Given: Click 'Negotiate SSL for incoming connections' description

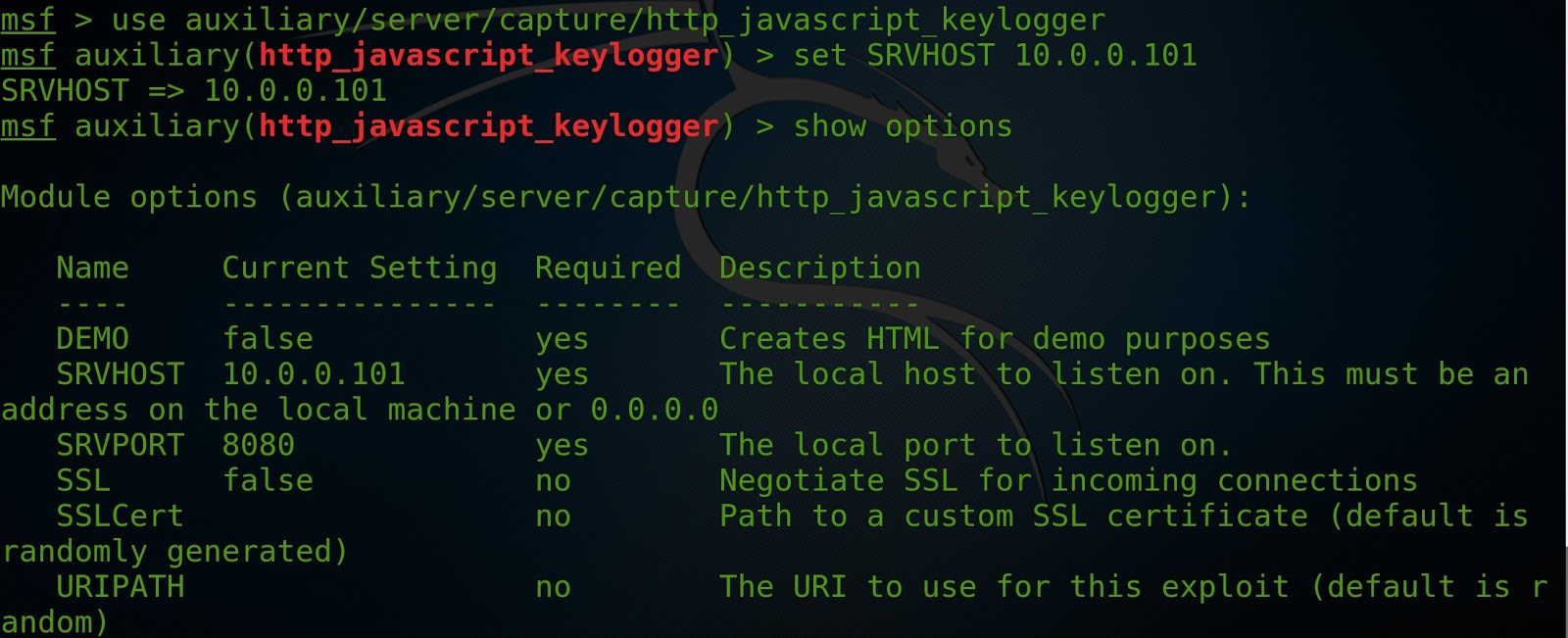Looking at the screenshot, I should click(x=1068, y=480).
